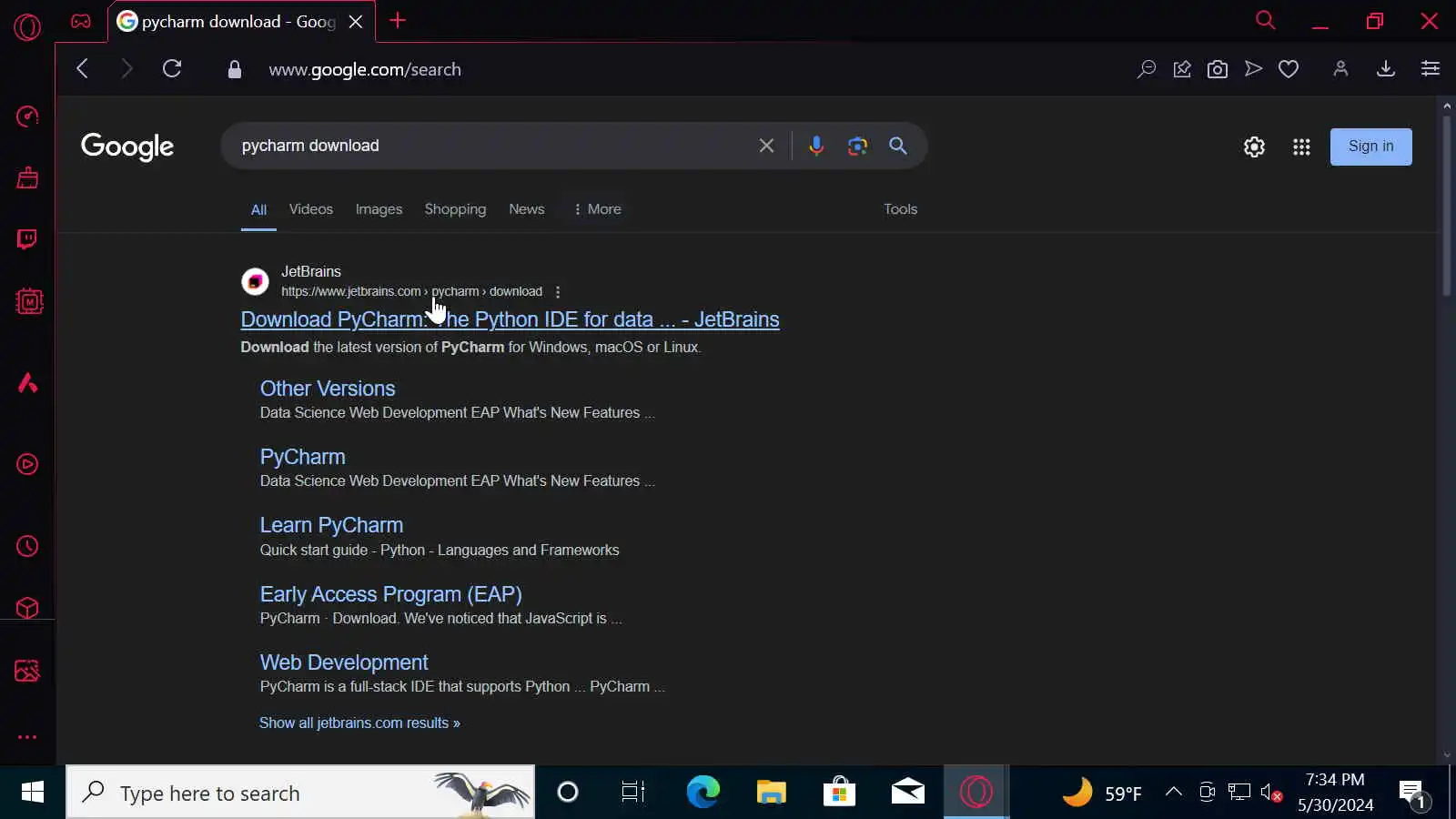Viewport: 1456px width, 819px height.
Task: Open the send arrow icon in address bar
Action: pos(1253,69)
